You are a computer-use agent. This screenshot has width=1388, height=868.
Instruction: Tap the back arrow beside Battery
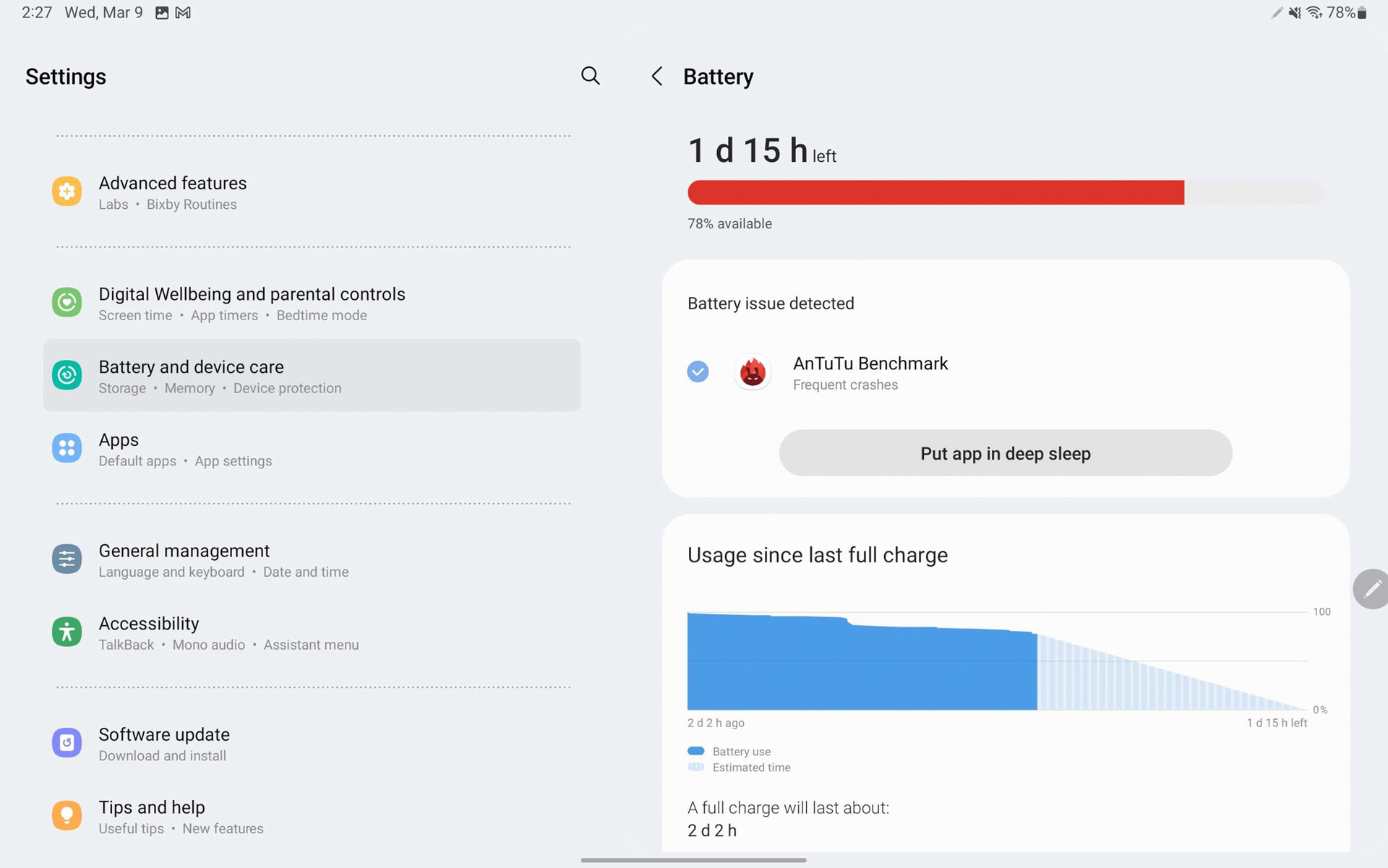(x=656, y=77)
